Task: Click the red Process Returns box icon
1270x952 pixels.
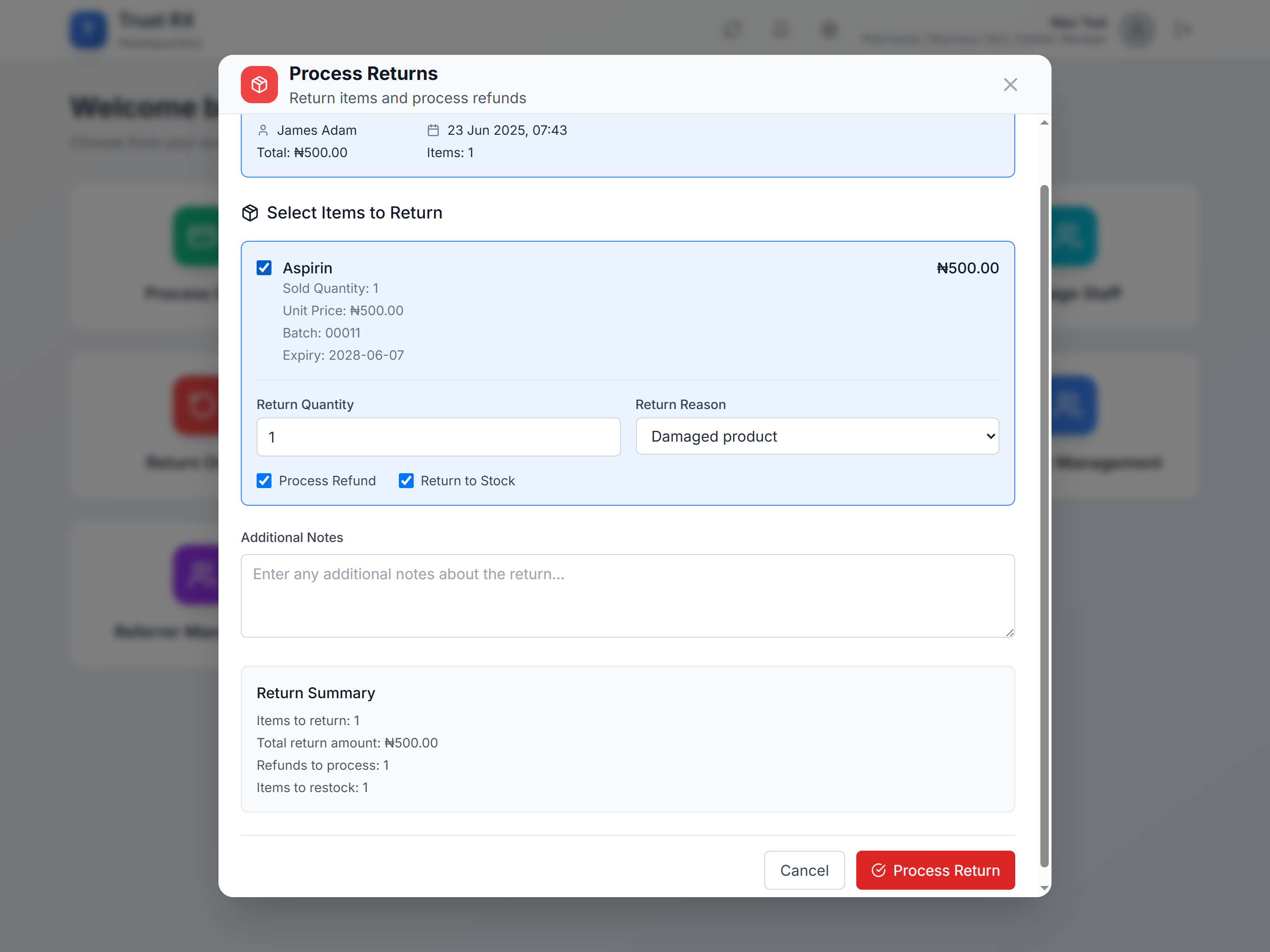Action: coord(259,85)
